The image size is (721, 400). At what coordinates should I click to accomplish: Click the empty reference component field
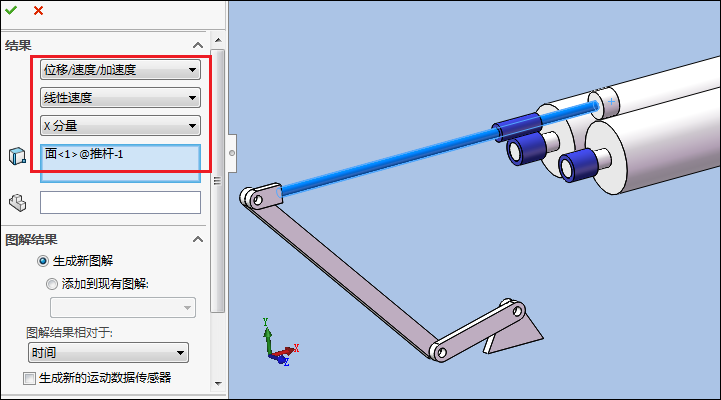(x=120, y=202)
